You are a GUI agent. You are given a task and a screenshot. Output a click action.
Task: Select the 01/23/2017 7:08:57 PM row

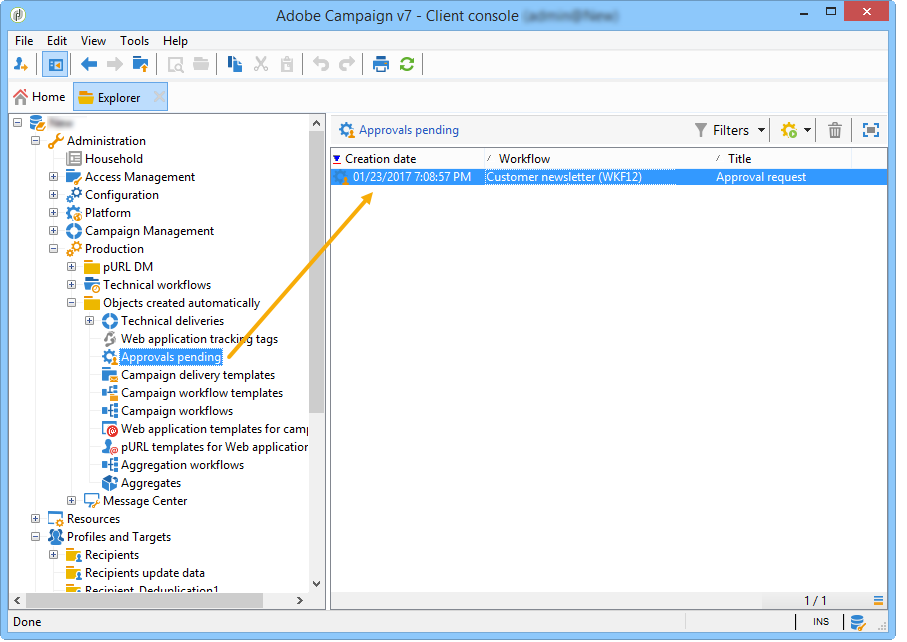pos(609,177)
